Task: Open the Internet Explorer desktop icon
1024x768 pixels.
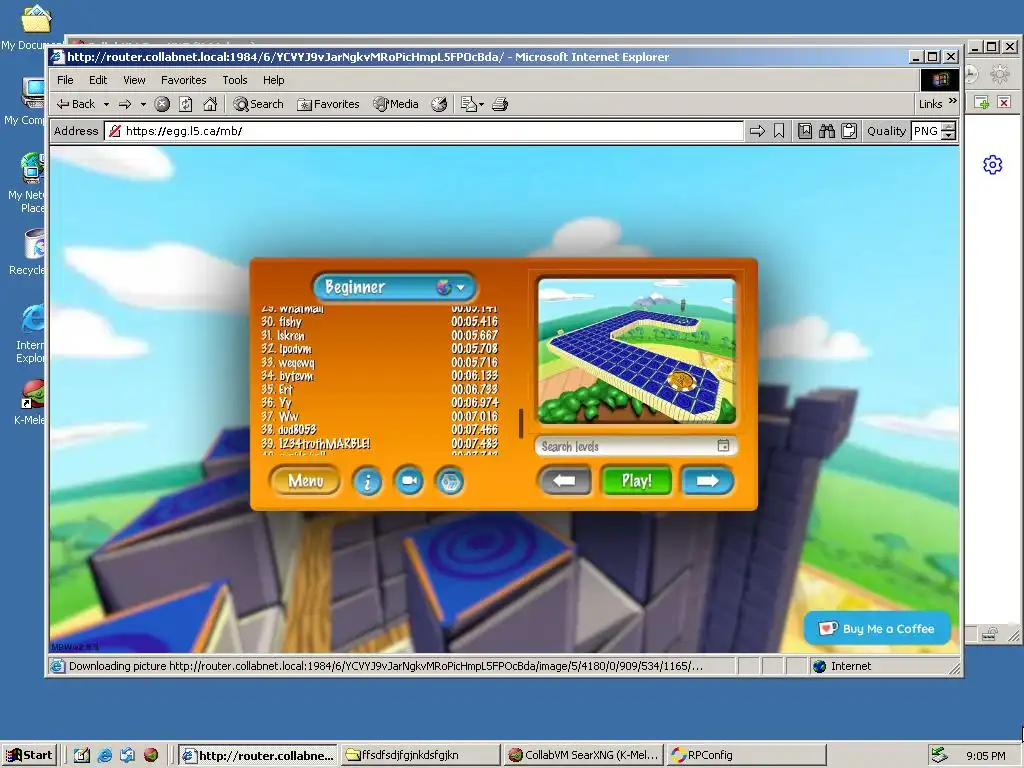Action: pos(31,333)
